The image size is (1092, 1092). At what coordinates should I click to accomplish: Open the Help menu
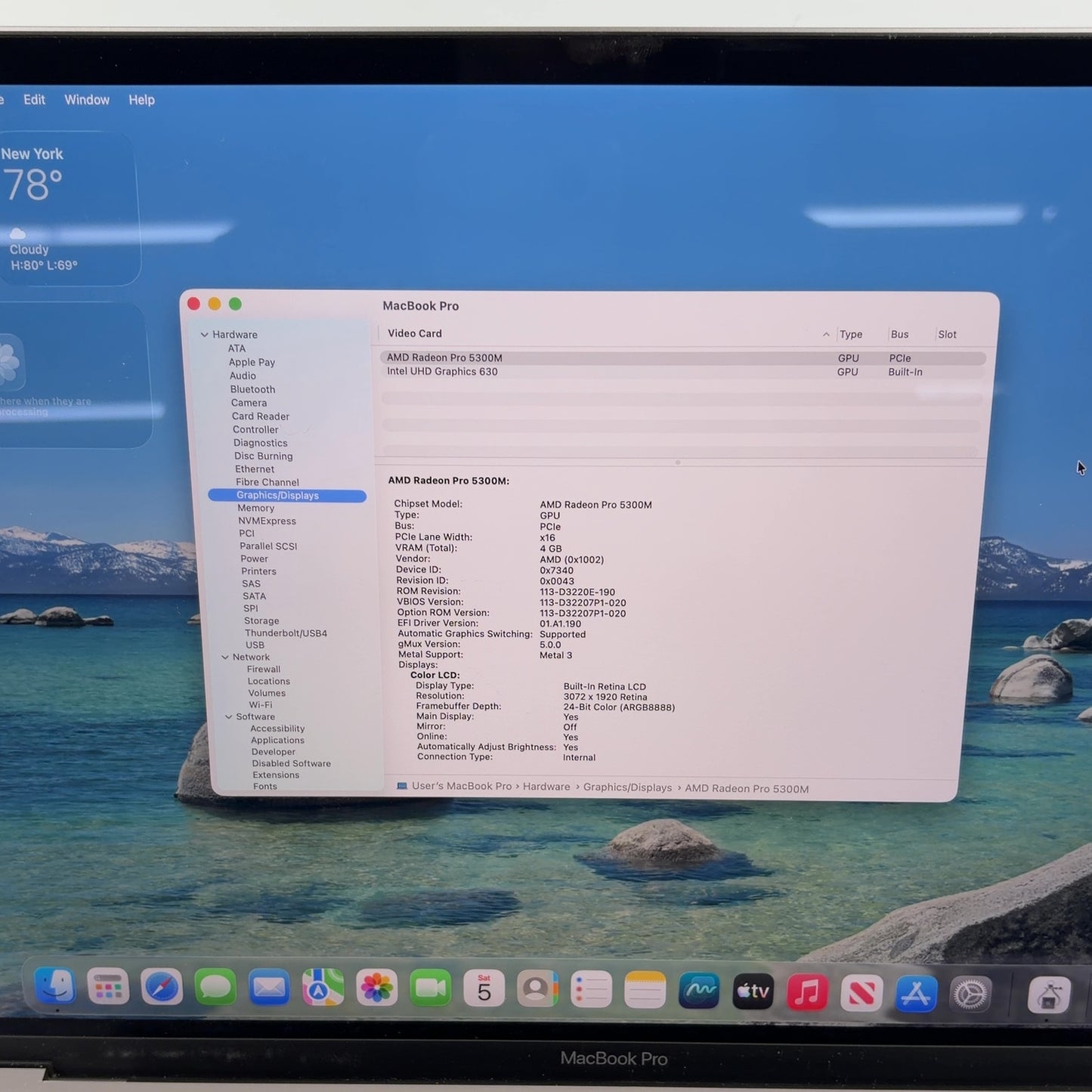(141, 100)
